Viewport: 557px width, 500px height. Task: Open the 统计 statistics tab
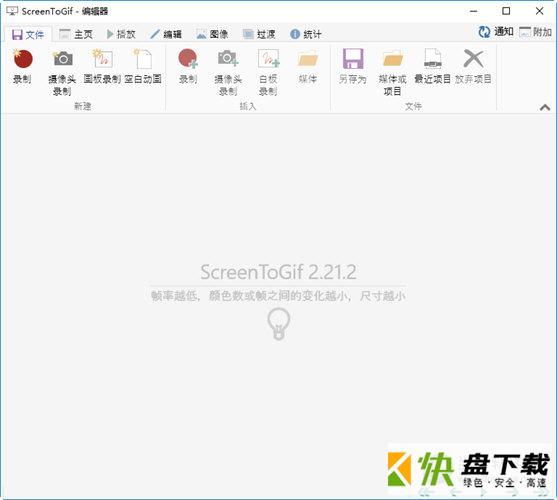[x=306, y=34]
